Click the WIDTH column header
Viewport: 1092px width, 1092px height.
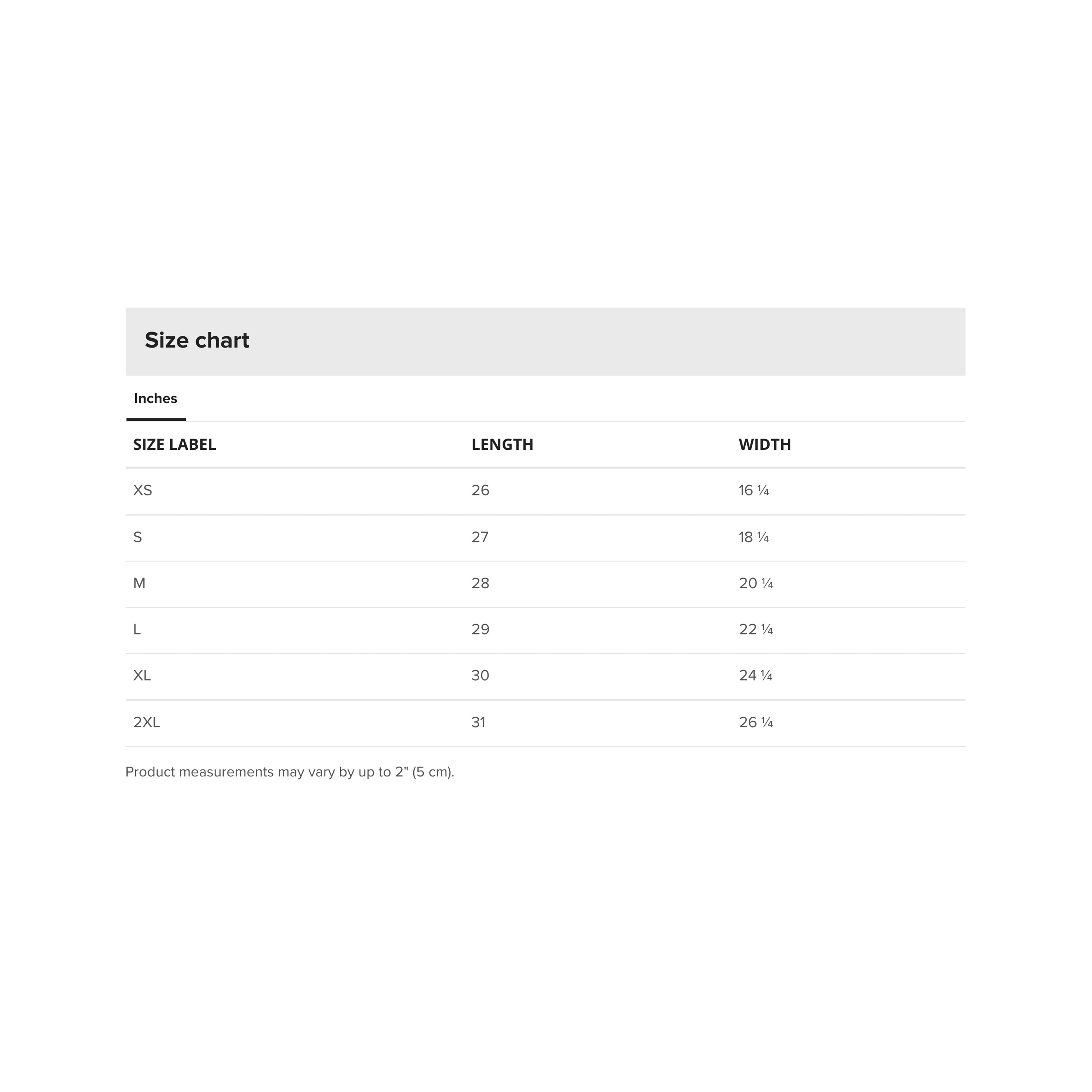(x=764, y=445)
